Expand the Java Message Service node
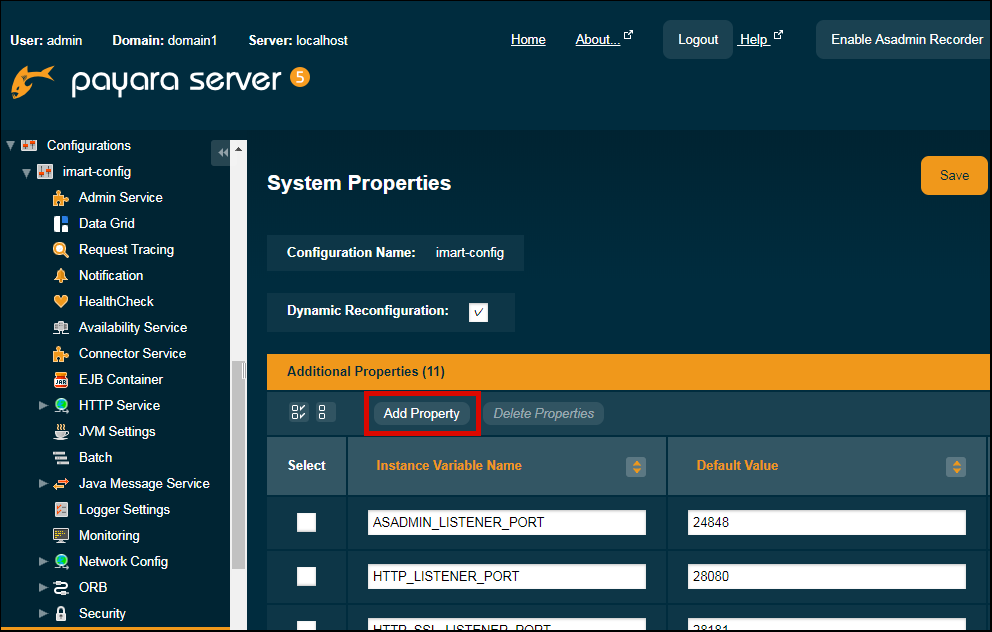This screenshot has width=992, height=632. point(43,484)
